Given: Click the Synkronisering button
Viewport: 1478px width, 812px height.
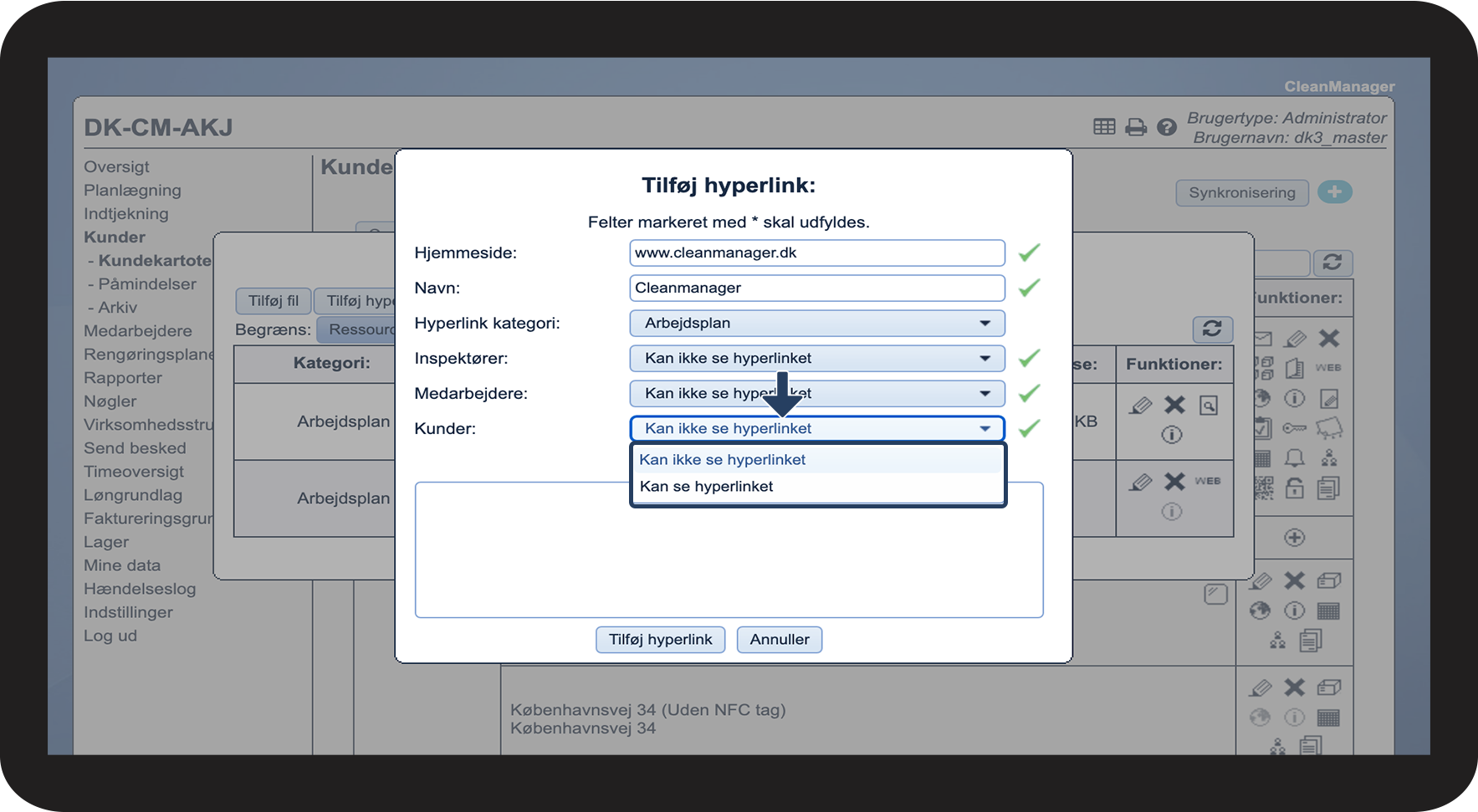Looking at the screenshot, I should 1242,192.
